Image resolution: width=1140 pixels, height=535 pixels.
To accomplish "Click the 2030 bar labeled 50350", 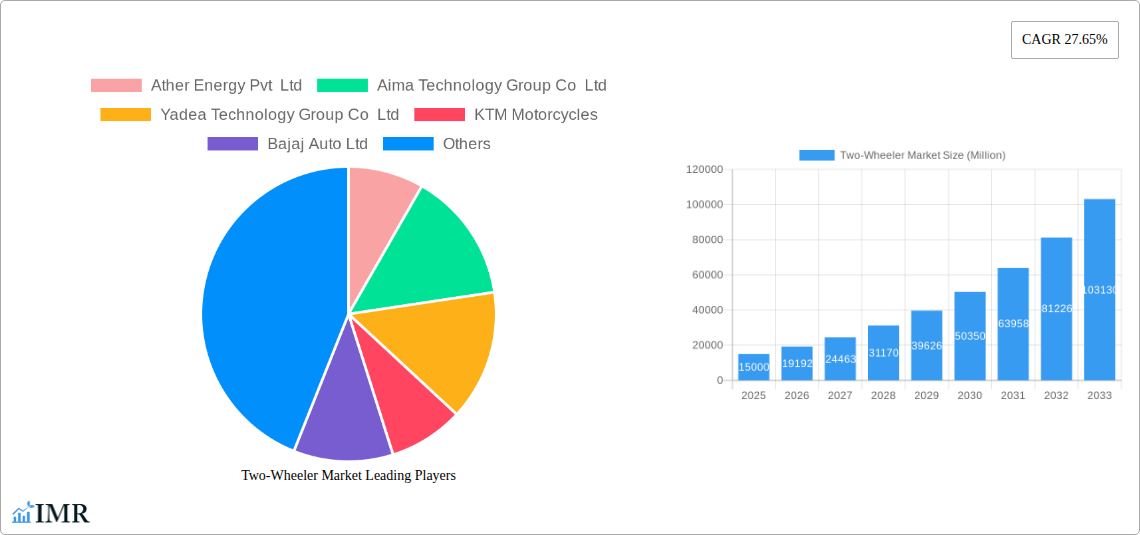I will point(970,336).
